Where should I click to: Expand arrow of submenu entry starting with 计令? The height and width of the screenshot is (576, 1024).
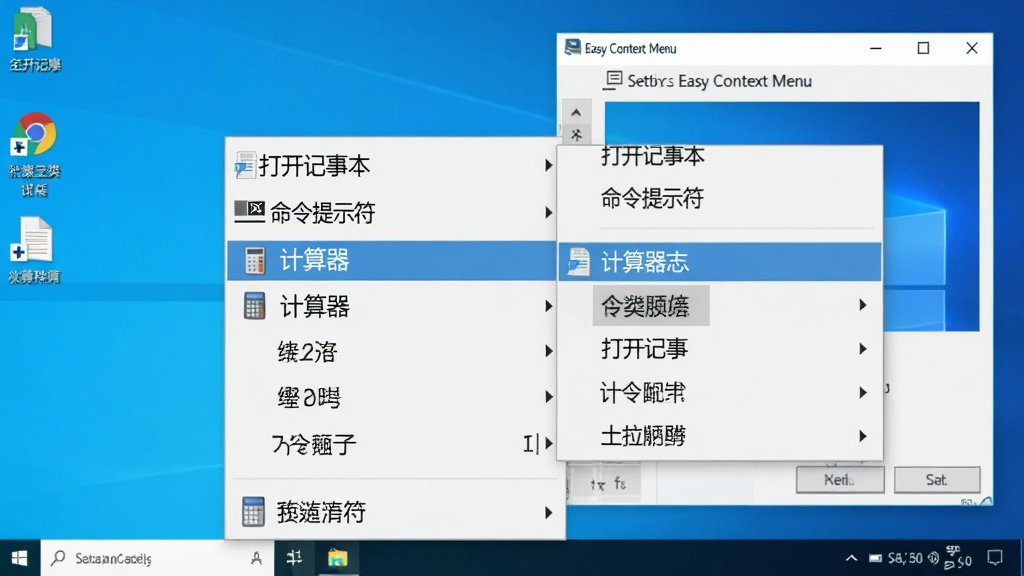pos(863,392)
